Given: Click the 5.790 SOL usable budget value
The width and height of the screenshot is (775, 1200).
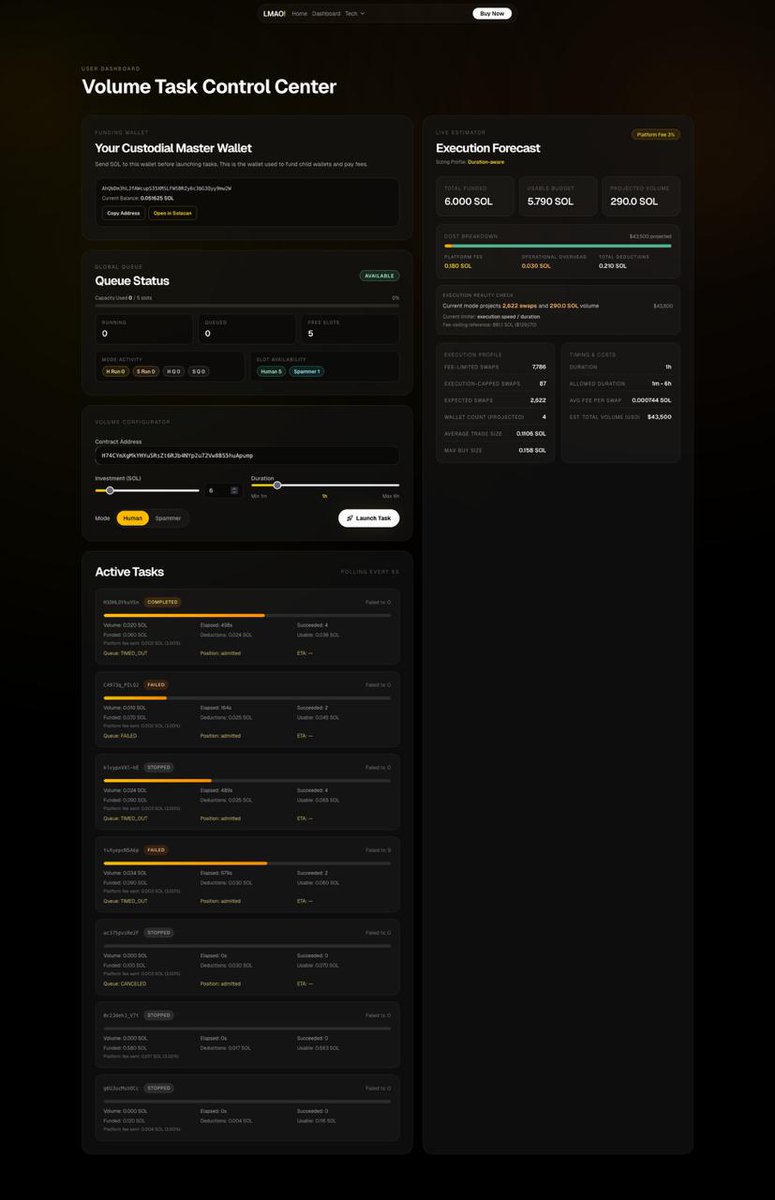Looking at the screenshot, I should [x=550, y=201].
